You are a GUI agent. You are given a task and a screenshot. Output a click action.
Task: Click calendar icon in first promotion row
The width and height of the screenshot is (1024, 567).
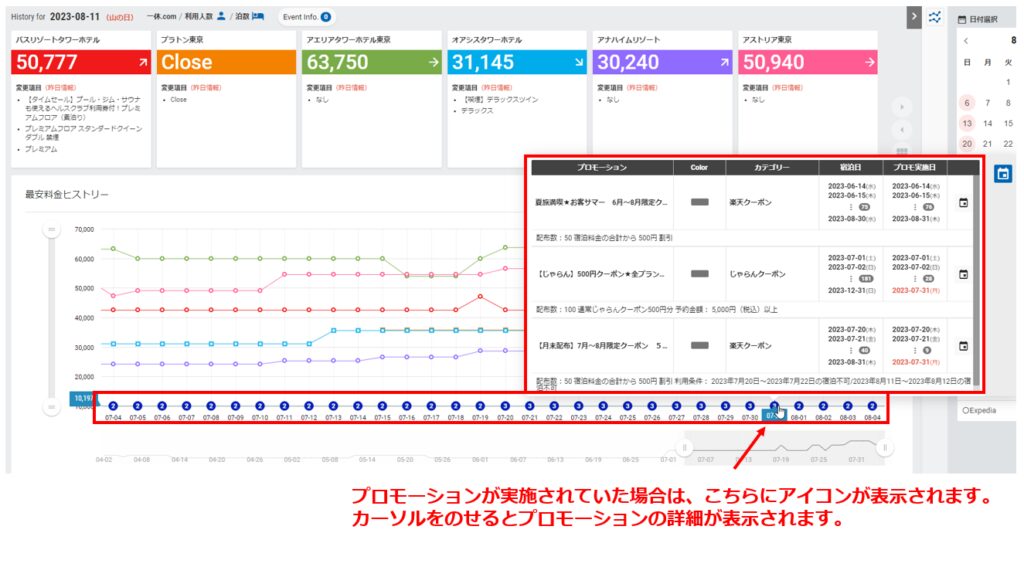pos(963,203)
